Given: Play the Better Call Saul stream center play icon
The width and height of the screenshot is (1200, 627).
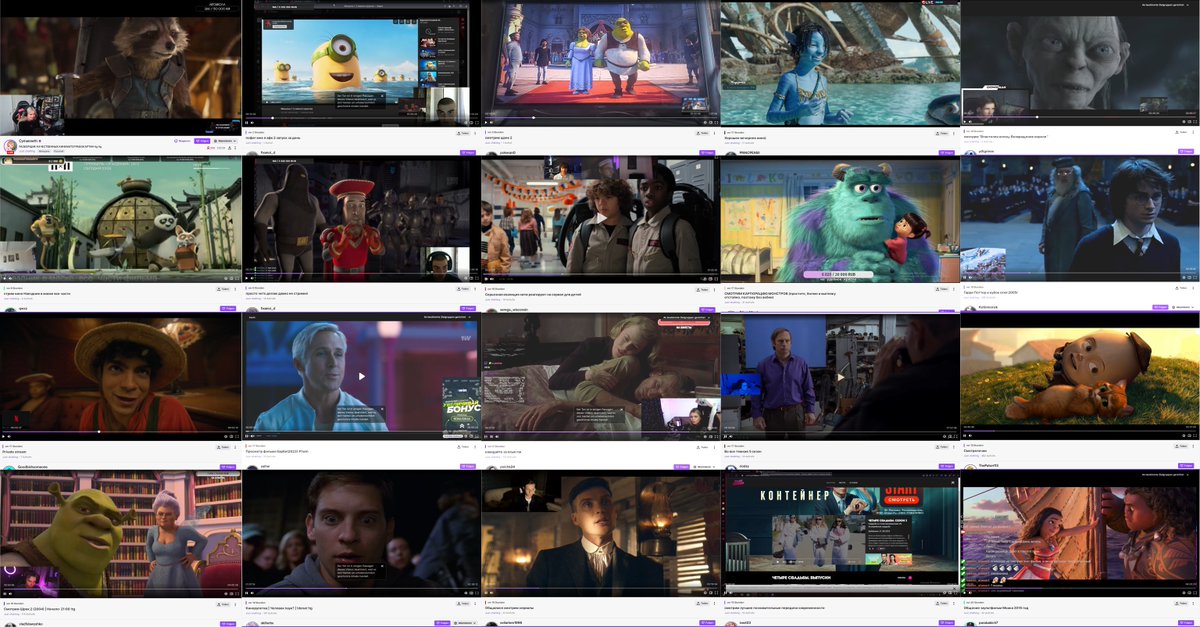Looking at the screenshot, I should (x=840, y=377).
